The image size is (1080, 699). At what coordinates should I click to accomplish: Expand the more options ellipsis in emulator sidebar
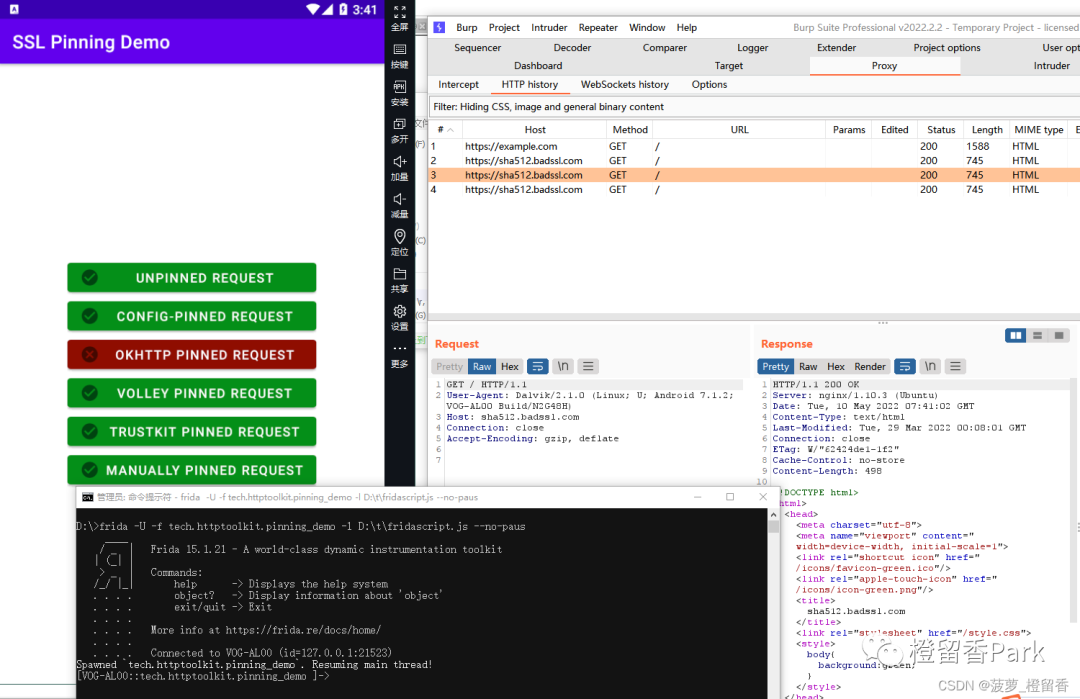(x=399, y=350)
